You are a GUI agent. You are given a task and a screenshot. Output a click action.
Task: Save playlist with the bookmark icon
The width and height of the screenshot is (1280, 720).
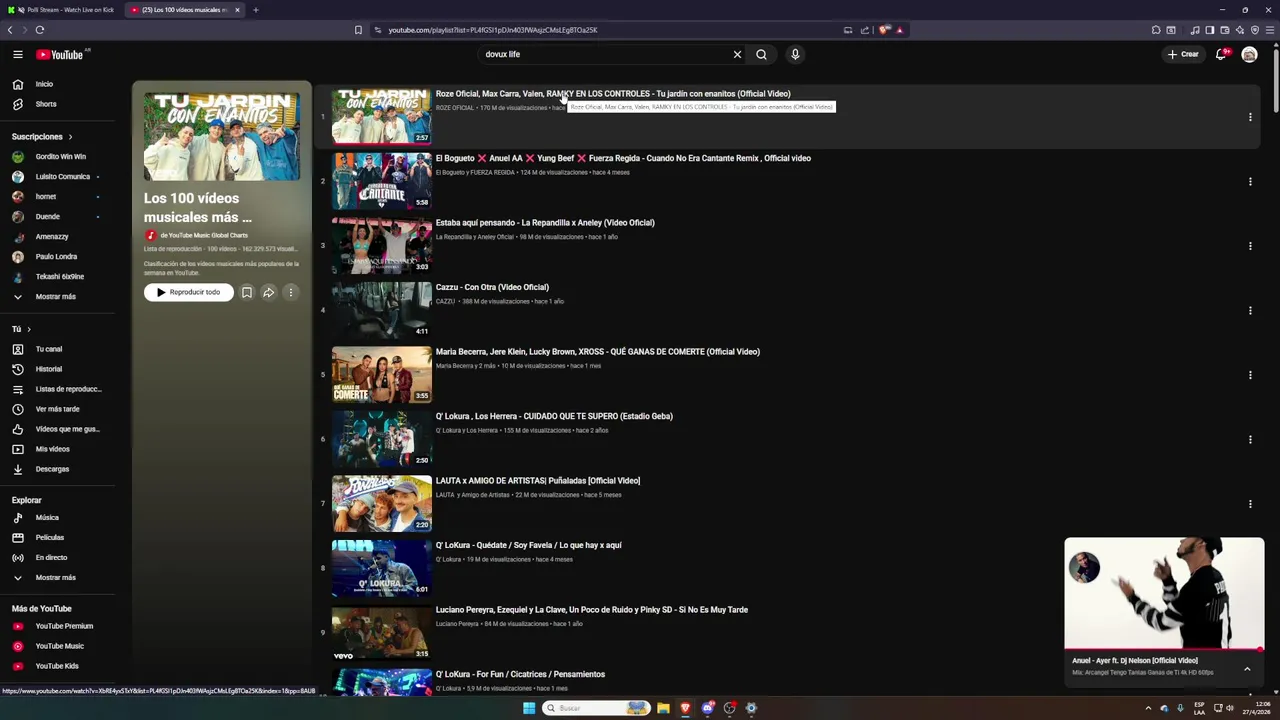click(247, 292)
